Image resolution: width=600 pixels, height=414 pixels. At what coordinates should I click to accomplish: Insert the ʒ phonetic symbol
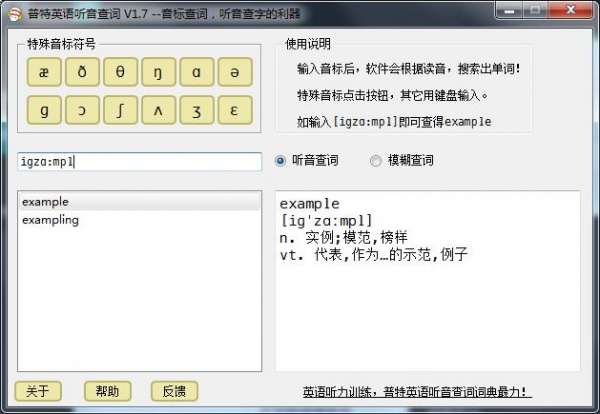click(197, 110)
